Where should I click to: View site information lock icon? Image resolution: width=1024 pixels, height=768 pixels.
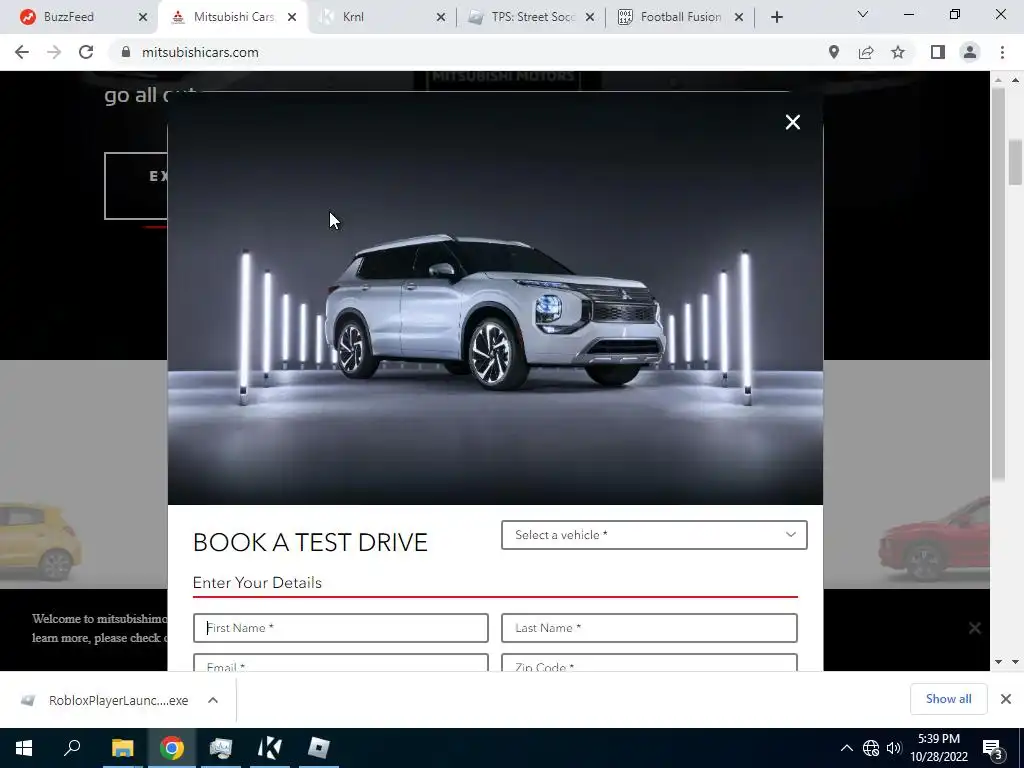pyautogui.click(x=126, y=52)
